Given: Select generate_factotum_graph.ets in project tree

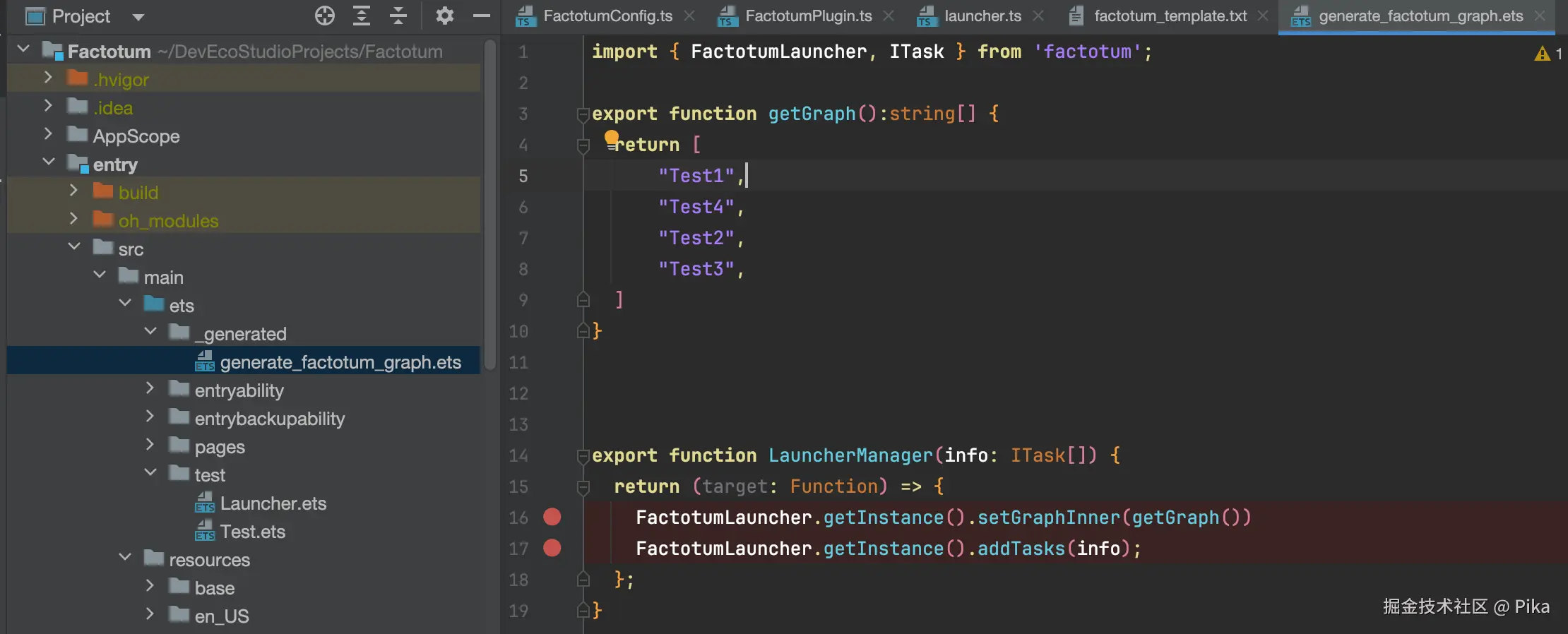Looking at the screenshot, I should (x=244, y=361).
